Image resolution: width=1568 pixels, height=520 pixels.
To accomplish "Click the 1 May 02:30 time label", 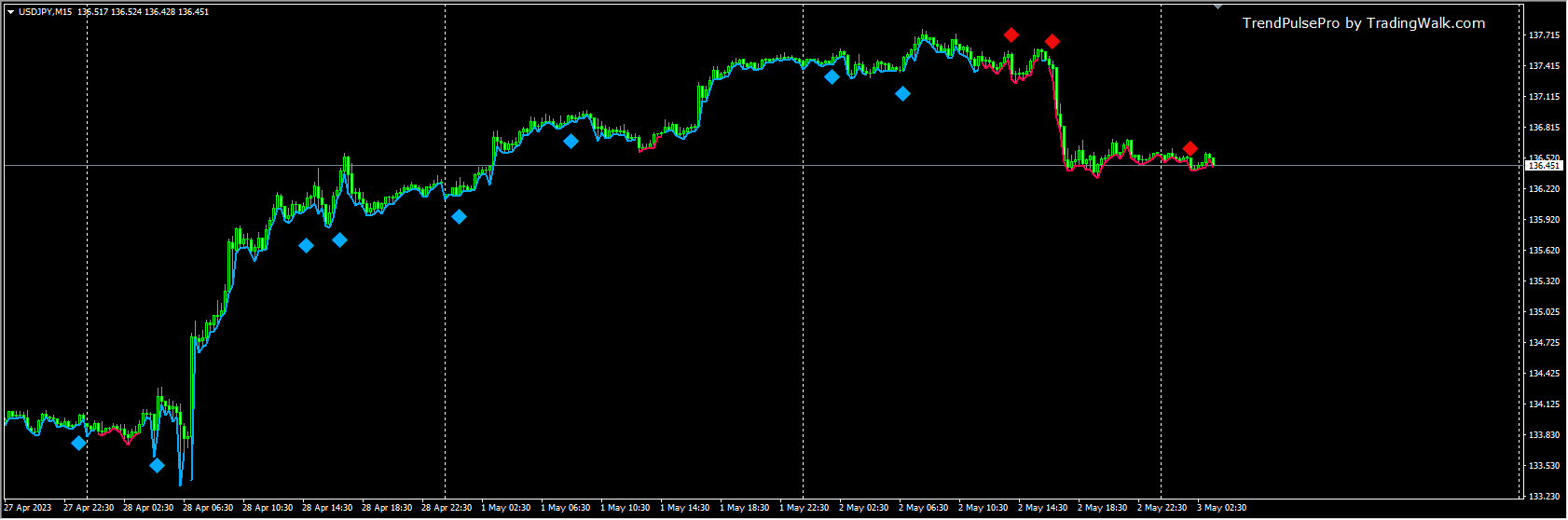I will [x=506, y=508].
